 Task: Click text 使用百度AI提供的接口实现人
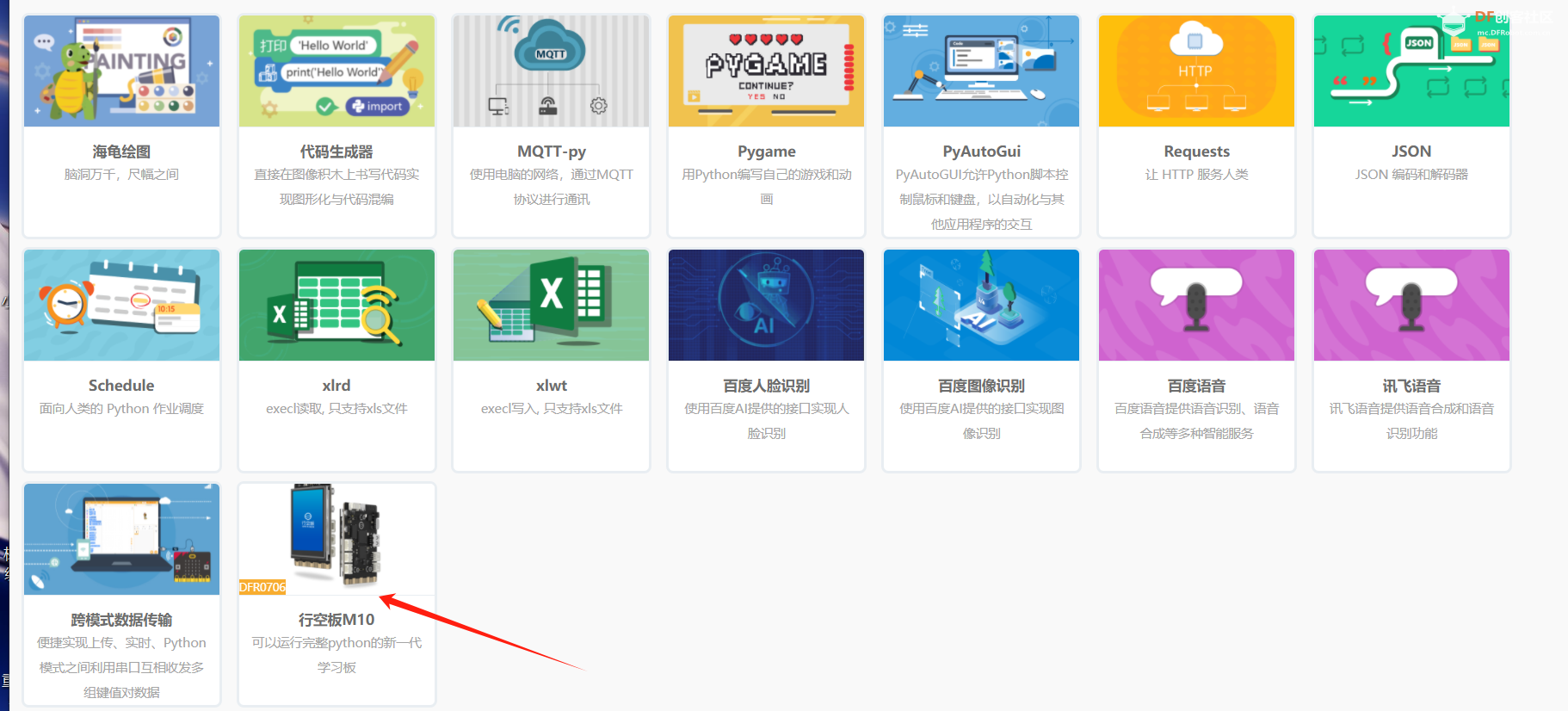click(766, 409)
